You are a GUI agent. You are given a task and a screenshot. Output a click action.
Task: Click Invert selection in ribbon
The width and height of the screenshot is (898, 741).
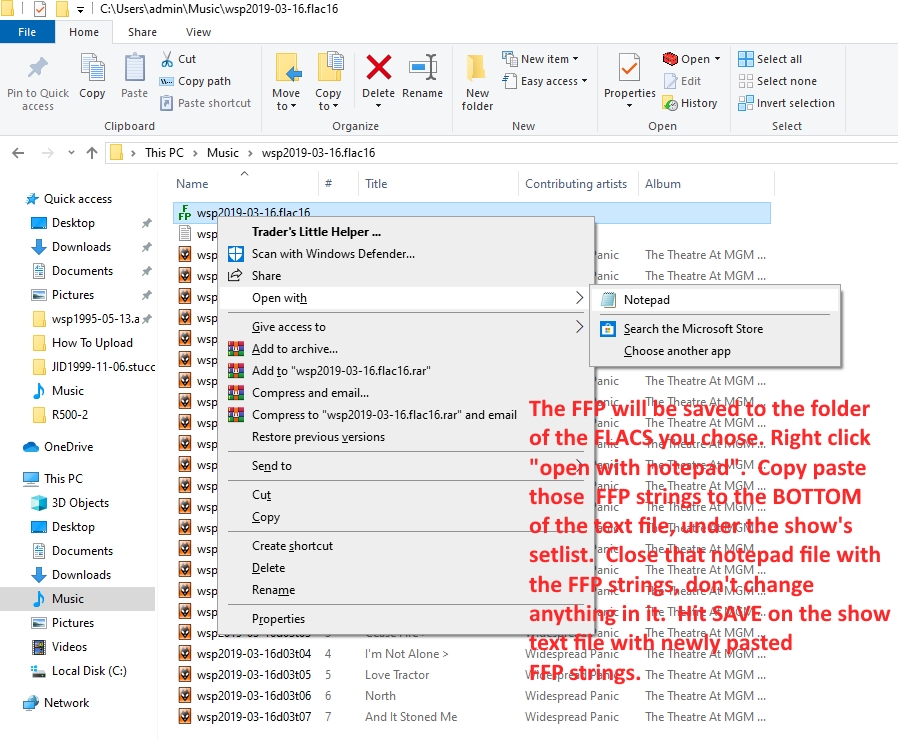[786, 103]
